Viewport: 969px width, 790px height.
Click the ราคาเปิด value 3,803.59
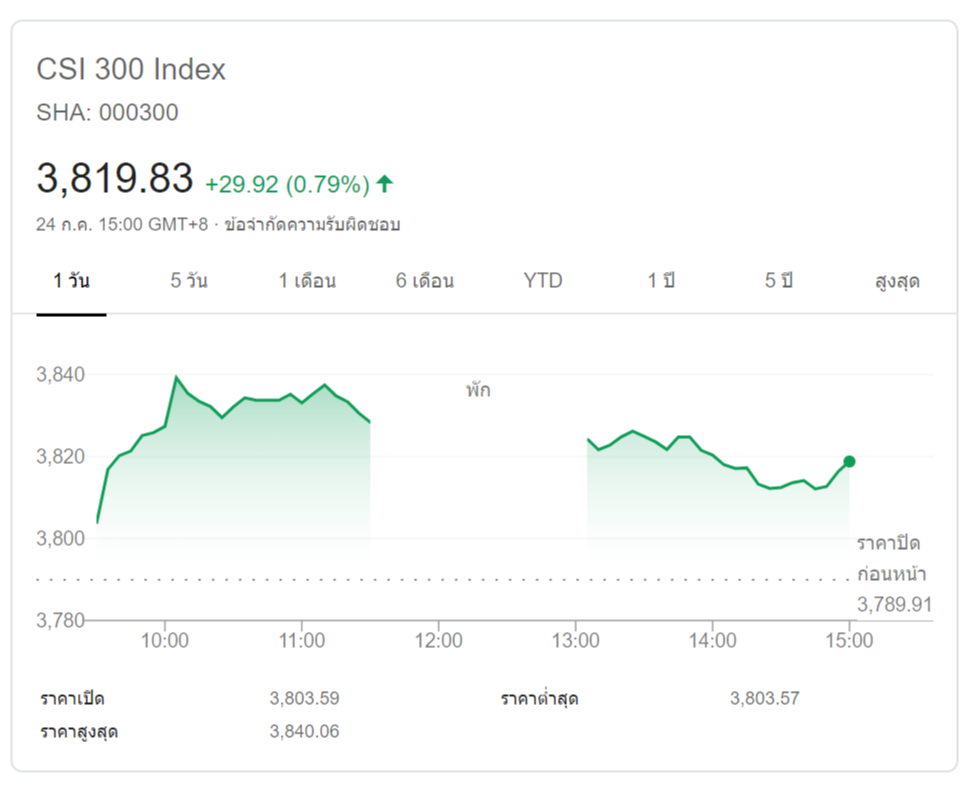pyautogui.click(x=304, y=698)
